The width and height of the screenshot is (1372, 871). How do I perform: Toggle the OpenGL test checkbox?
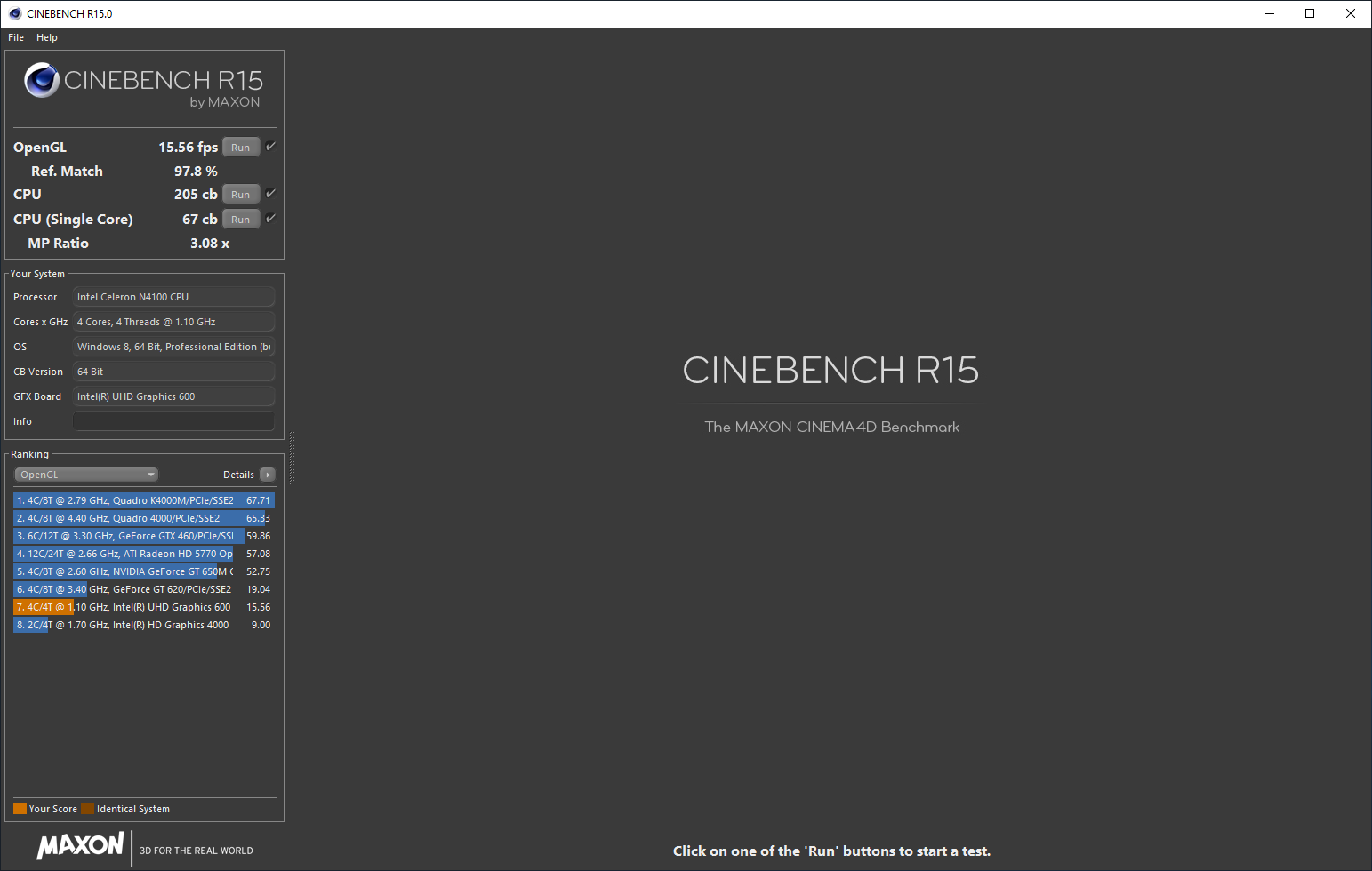coord(270,147)
